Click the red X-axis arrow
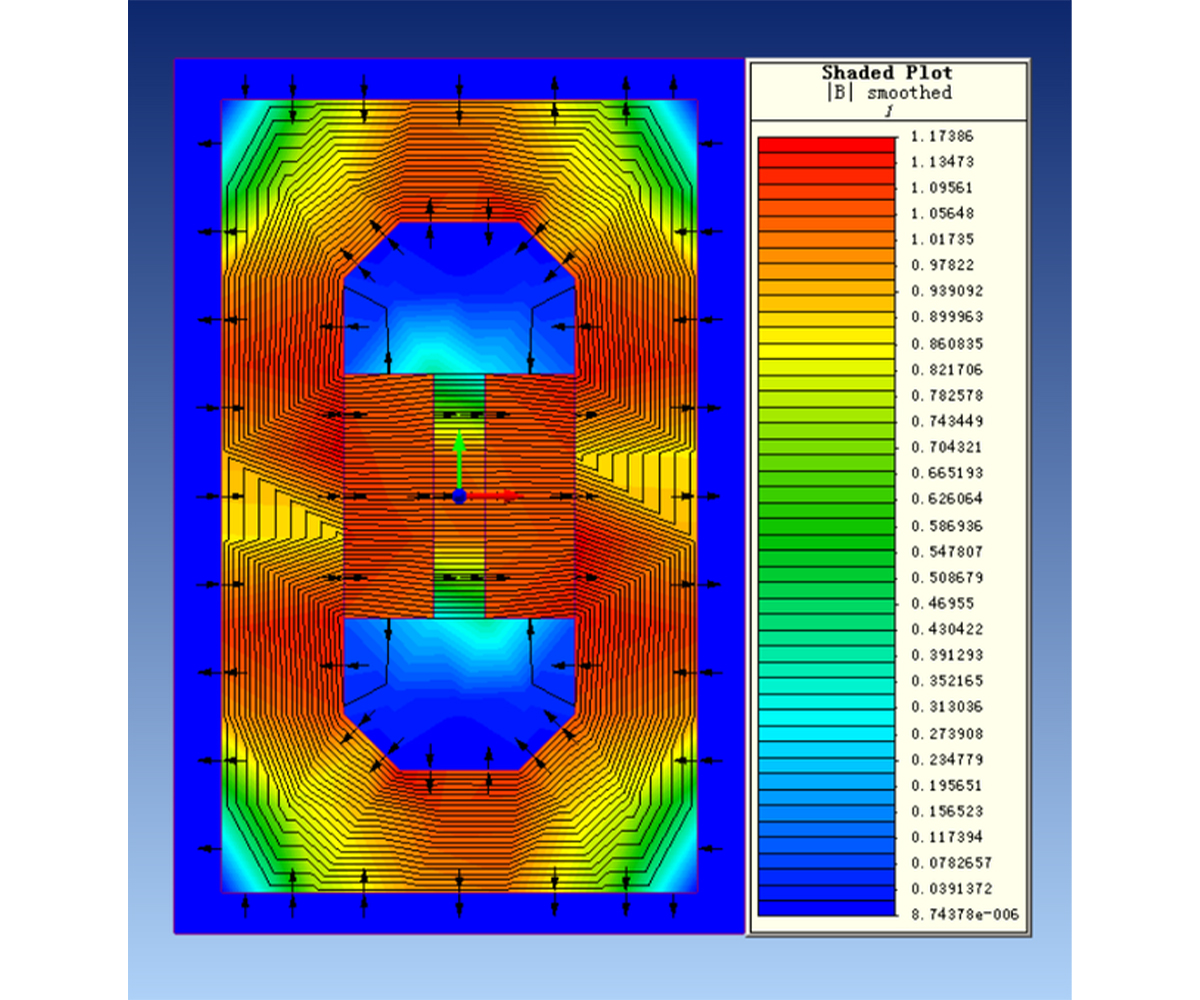1200x1000 pixels. (493, 495)
